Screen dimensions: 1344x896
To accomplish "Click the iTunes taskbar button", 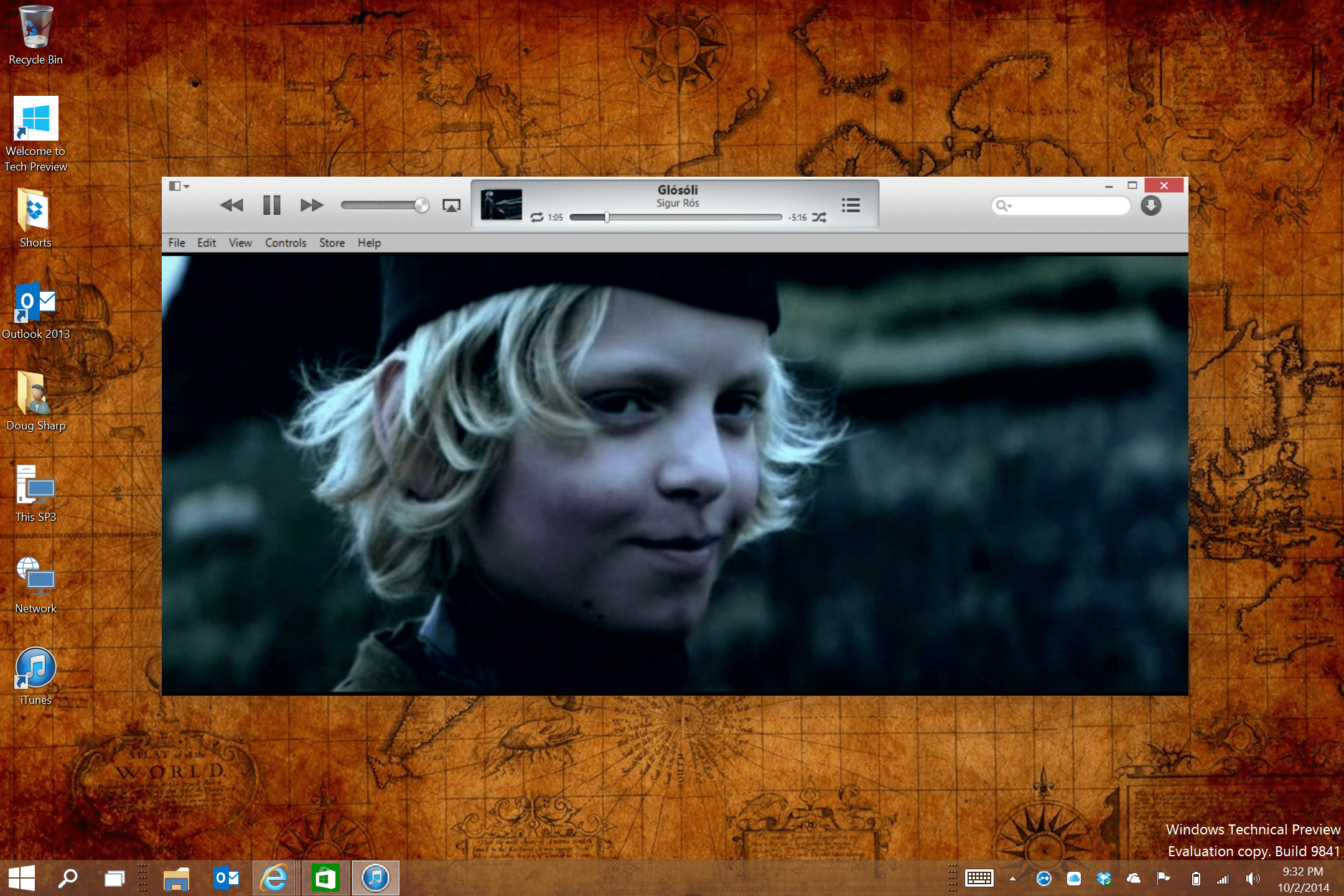I will 375,878.
